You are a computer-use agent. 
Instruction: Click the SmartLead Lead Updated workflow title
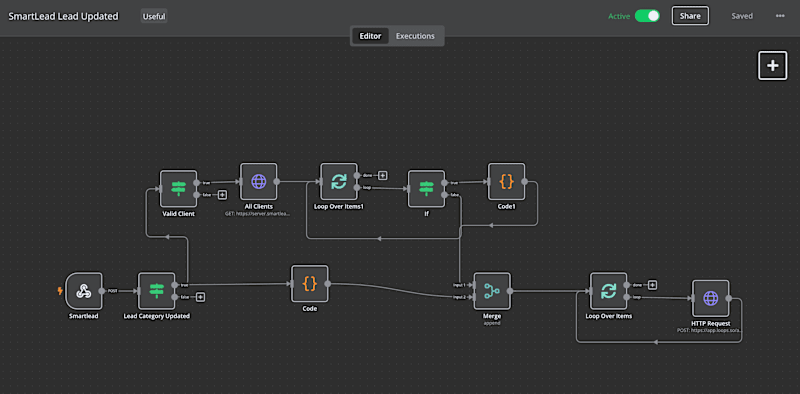pyautogui.click(x=63, y=16)
